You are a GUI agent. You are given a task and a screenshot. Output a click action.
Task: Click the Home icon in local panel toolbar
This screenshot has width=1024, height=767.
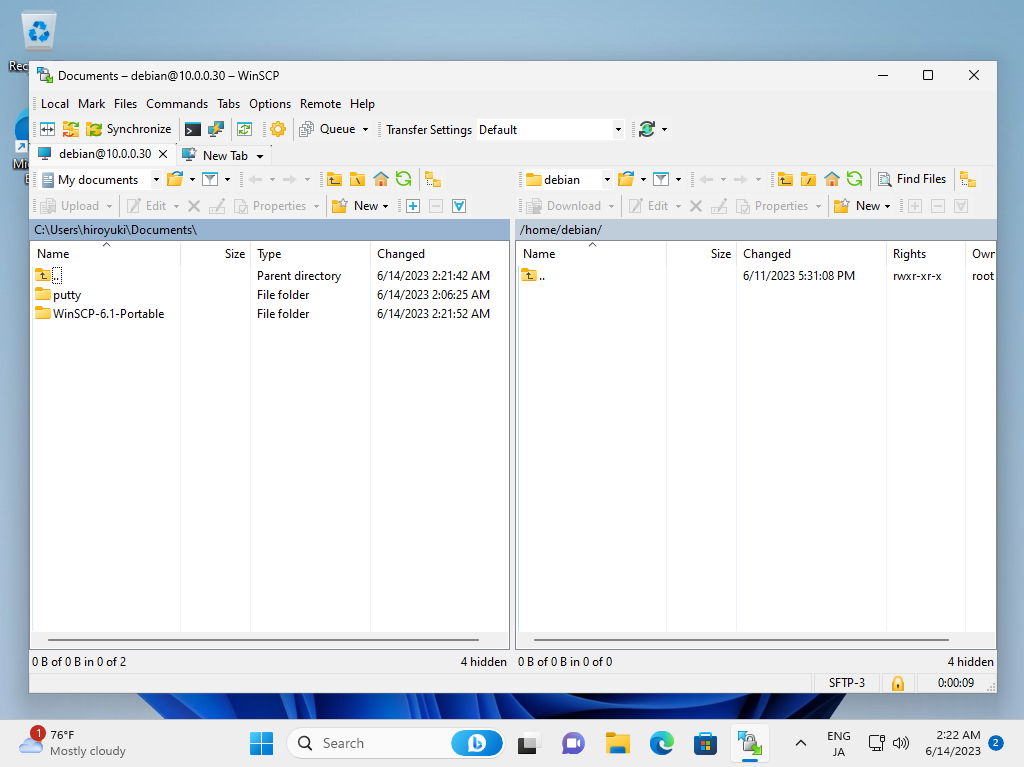(381, 179)
